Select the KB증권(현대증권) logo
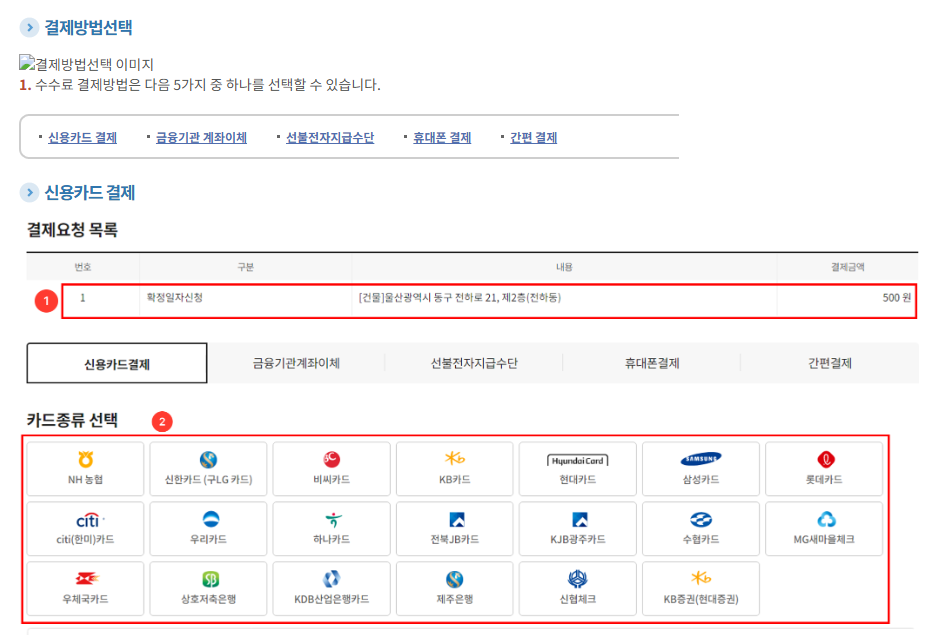This screenshot has width=930, height=635. pyautogui.click(x=701, y=577)
